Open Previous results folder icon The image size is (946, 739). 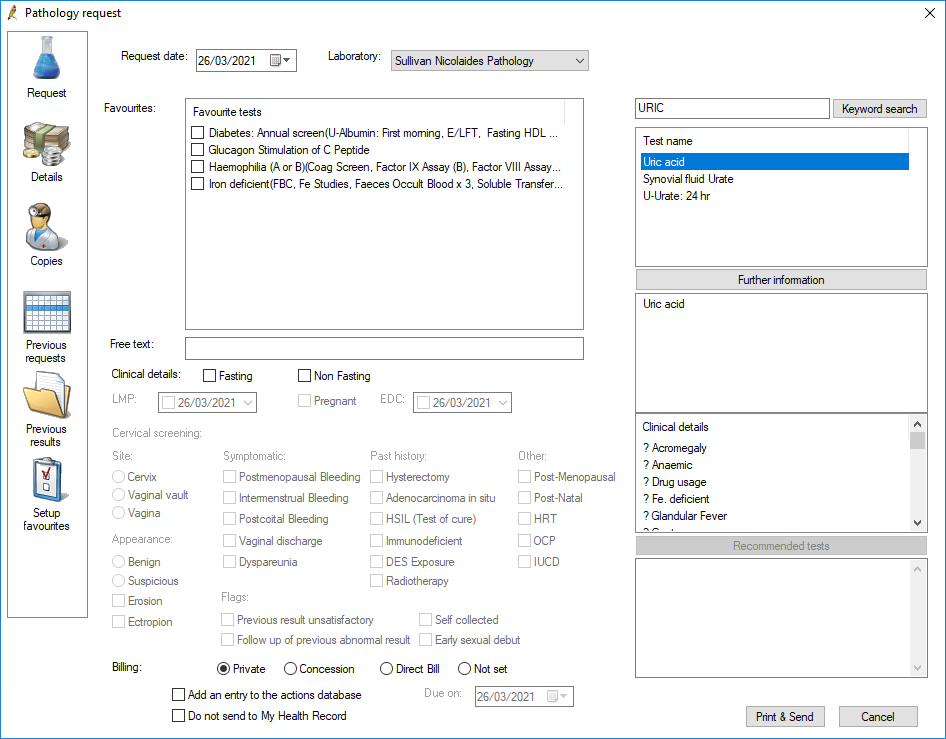coord(47,396)
